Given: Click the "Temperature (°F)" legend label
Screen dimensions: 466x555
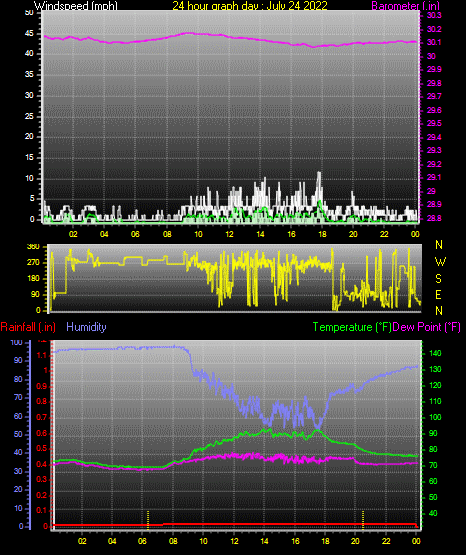Looking at the screenshot, I should point(352,327).
